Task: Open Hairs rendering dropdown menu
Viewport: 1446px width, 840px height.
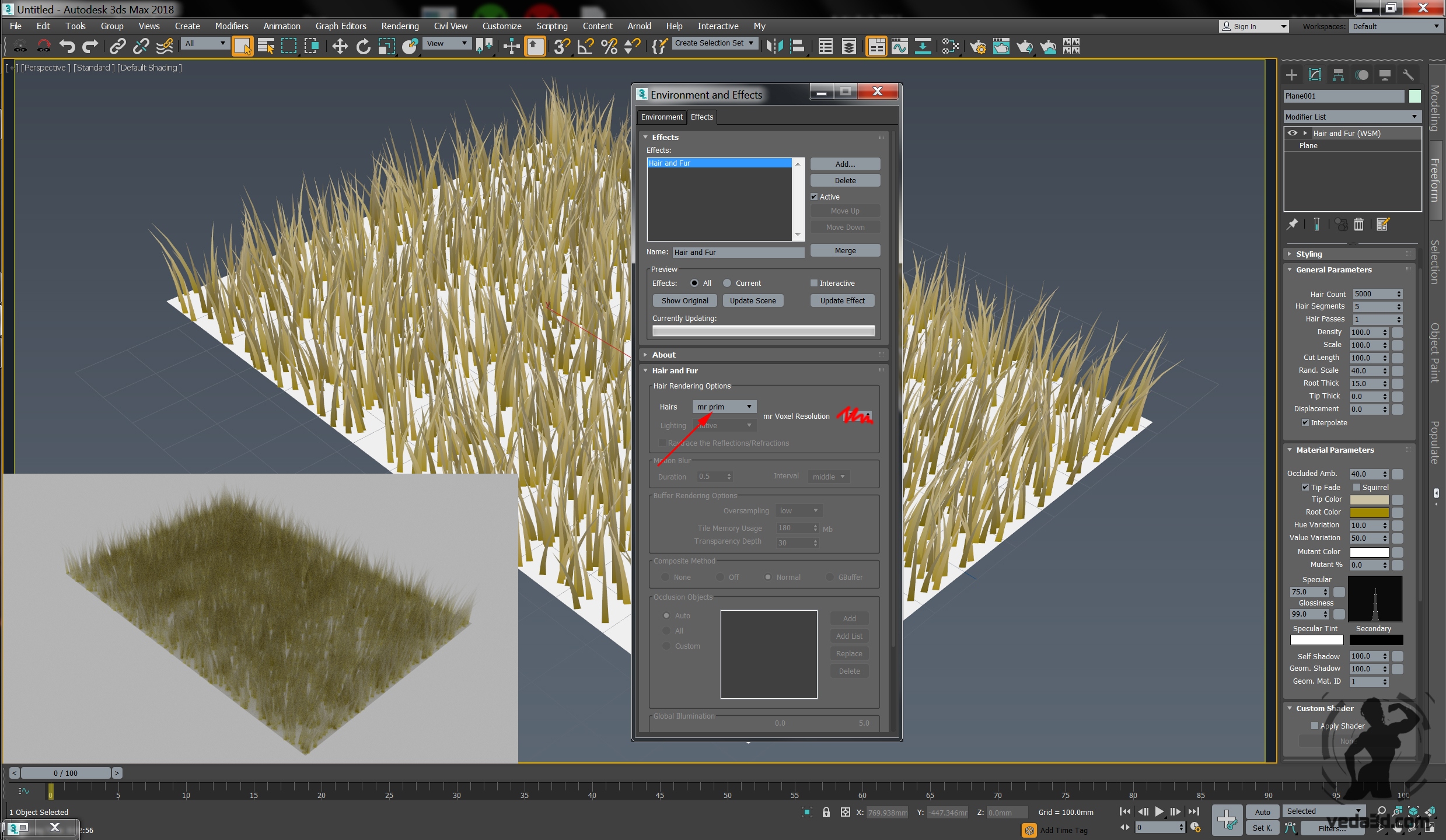Action: tap(722, 406)
